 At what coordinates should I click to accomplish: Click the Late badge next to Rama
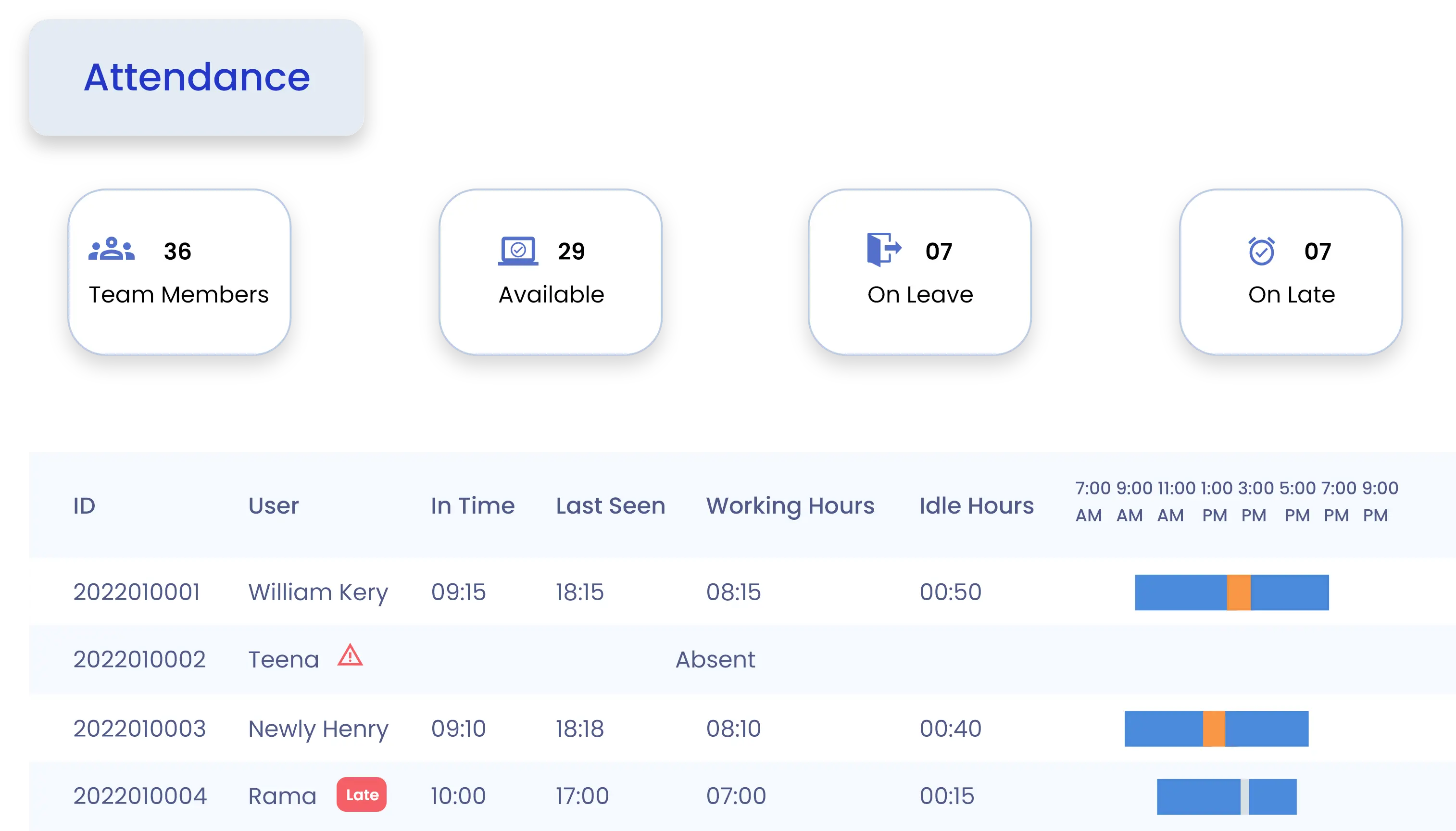tap(361, 794)
